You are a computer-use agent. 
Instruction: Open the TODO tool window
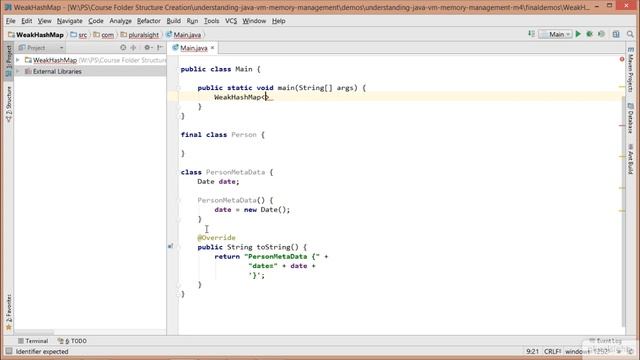72,341
